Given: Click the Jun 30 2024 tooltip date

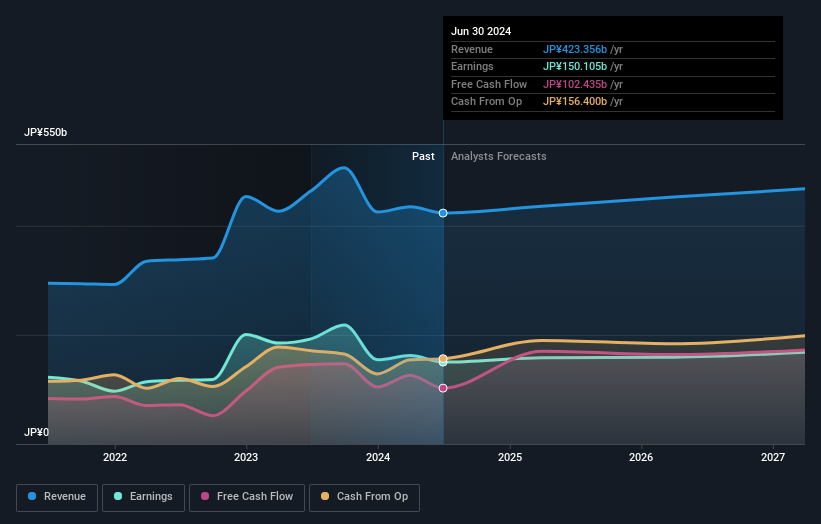Looking at the screenshot, I should point(481,31).
